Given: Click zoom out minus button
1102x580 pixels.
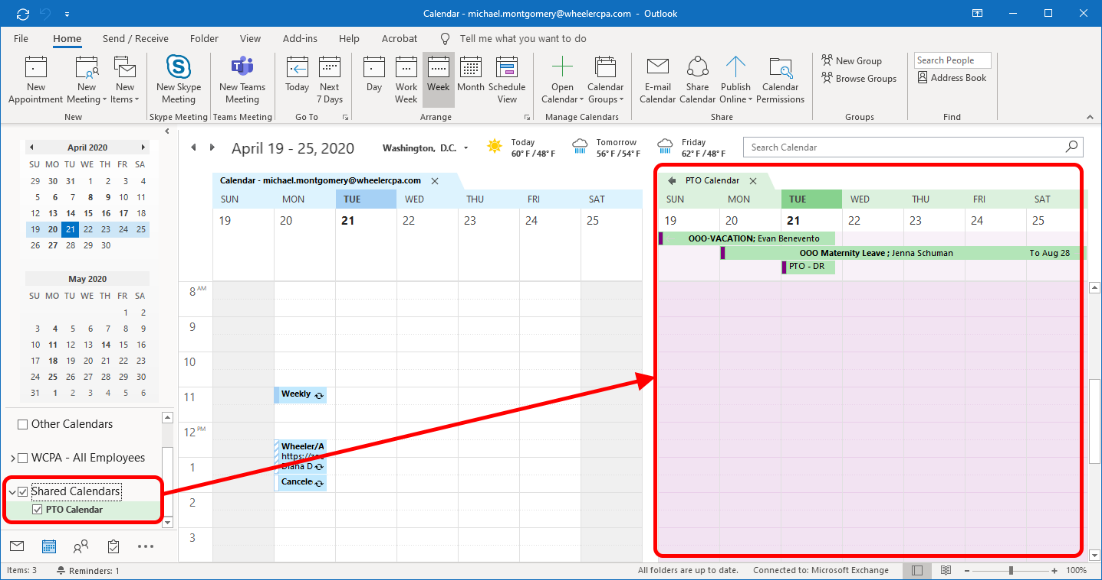Looking at the screenshot, I should (967, 570).
